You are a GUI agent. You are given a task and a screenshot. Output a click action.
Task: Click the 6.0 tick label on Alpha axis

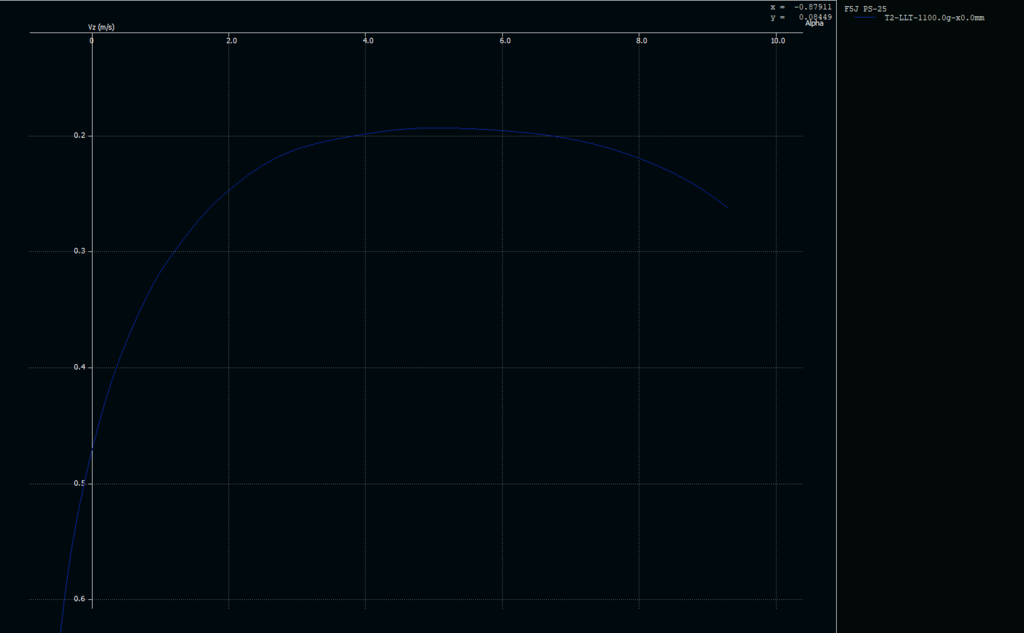[x=505, y=41]
